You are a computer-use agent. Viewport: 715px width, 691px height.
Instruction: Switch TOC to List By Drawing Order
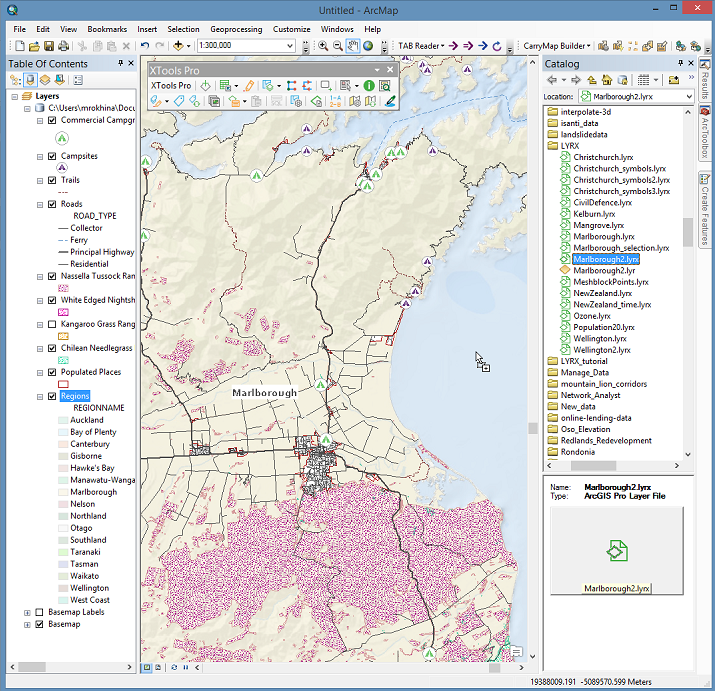[15, 80]
